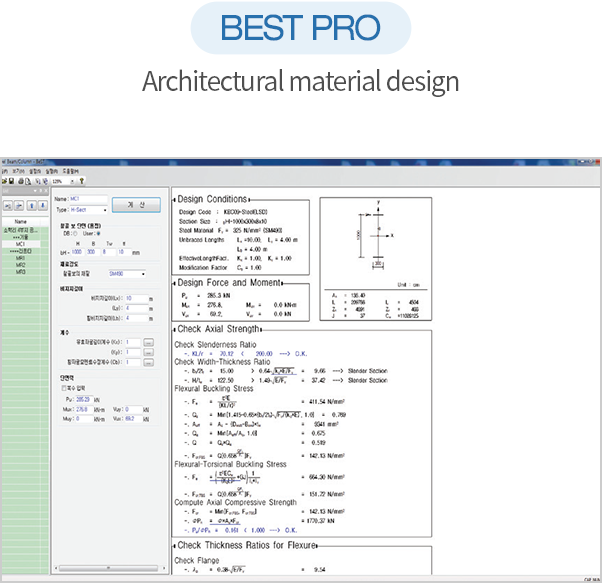Click the input panel's right scroll arrow

[164, 568]
